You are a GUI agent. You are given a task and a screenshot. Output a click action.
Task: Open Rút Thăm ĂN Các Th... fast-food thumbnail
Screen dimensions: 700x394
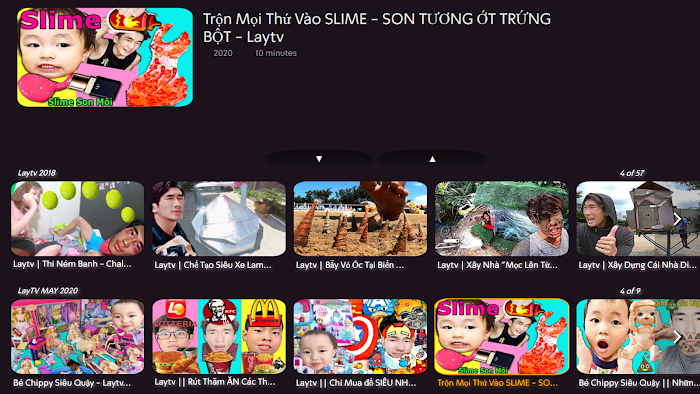tap(219, 336)
